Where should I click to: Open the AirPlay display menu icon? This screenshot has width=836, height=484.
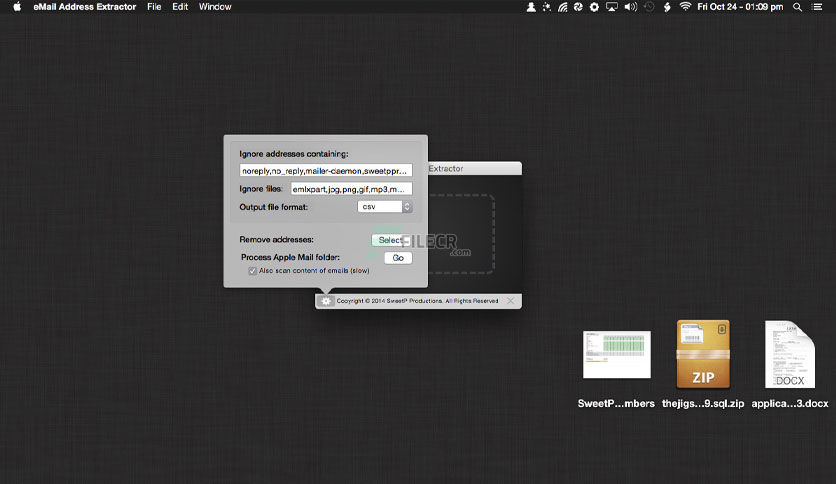coord(612,7)
